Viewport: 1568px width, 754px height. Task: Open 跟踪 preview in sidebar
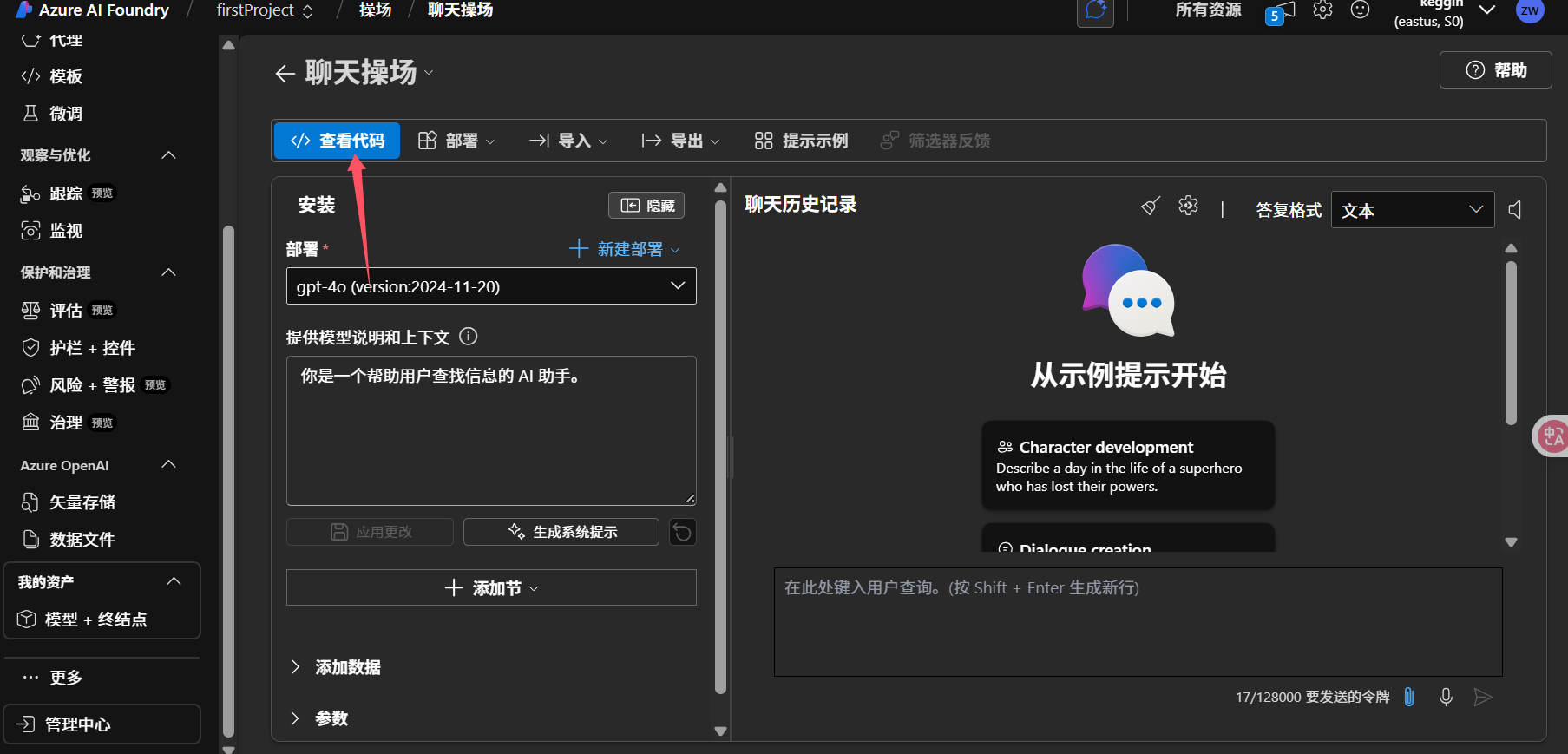coord(68,193)
